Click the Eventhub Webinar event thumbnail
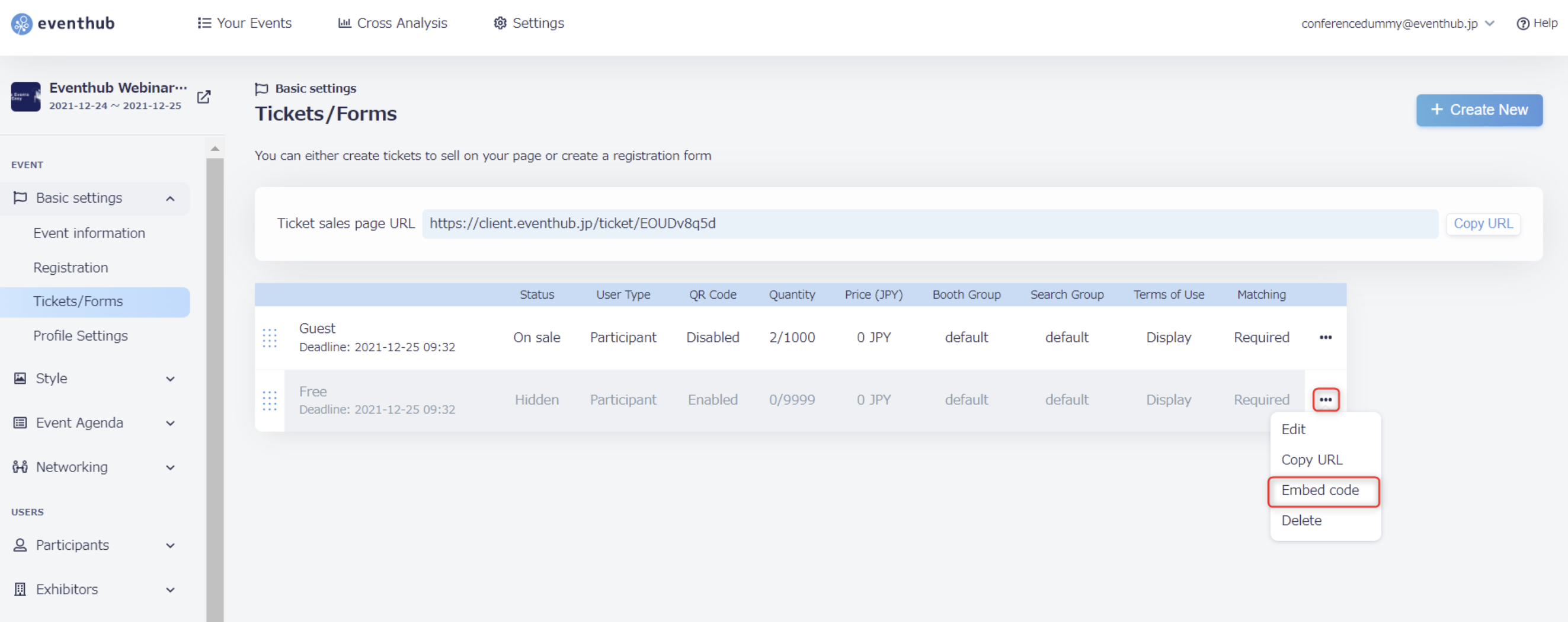Screen dimensions: 1568x622 click(x=25, y=97)
